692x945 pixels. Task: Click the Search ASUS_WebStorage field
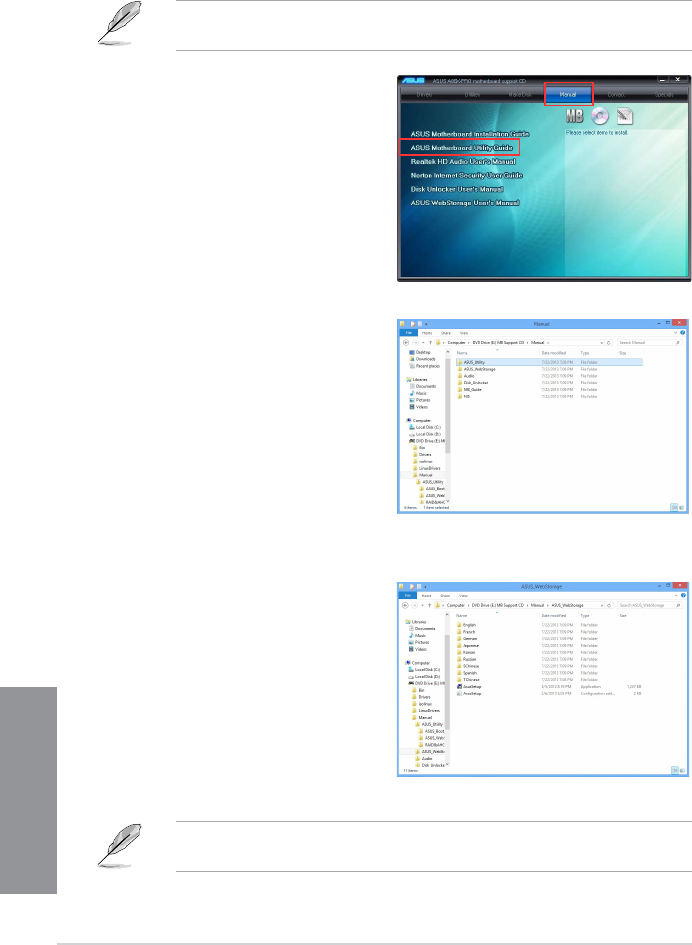point(650,605)
